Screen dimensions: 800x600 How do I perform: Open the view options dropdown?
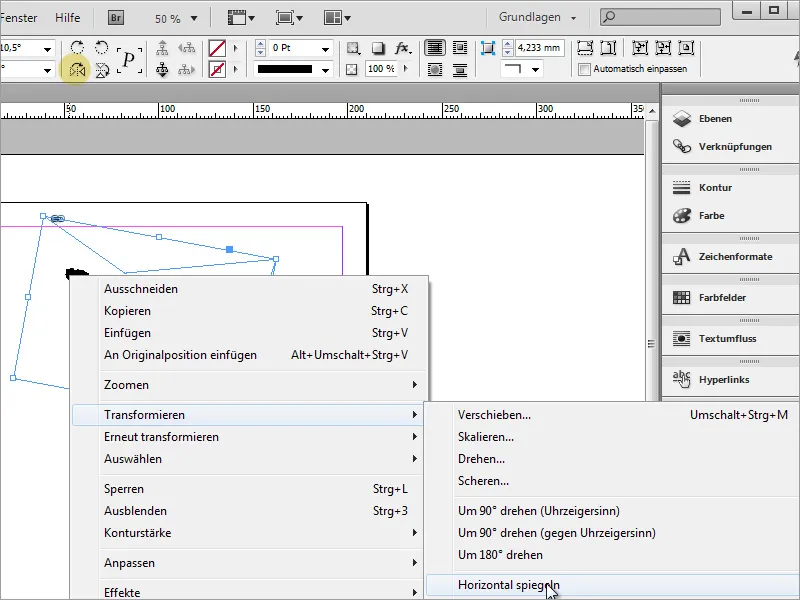click(241, 18)
